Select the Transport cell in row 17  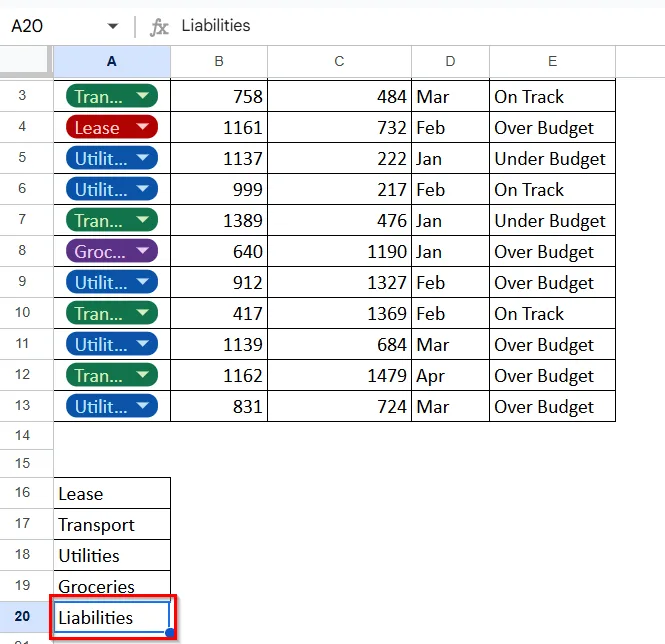pos(112,524)
